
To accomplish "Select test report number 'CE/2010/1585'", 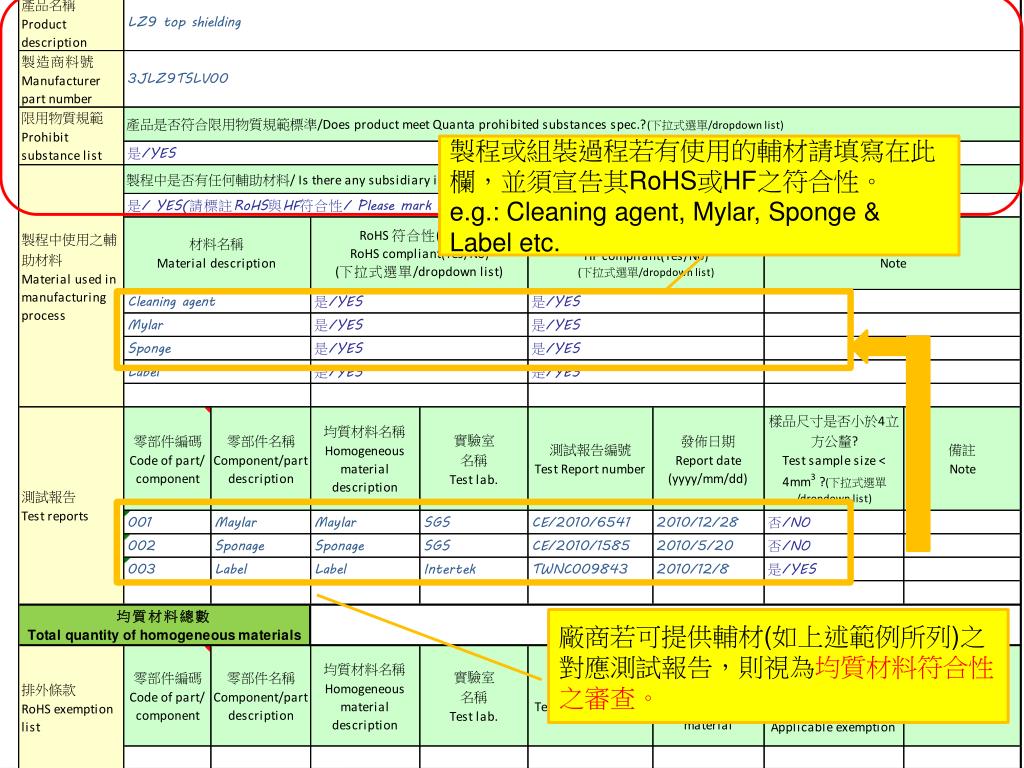I will [590, 546].
